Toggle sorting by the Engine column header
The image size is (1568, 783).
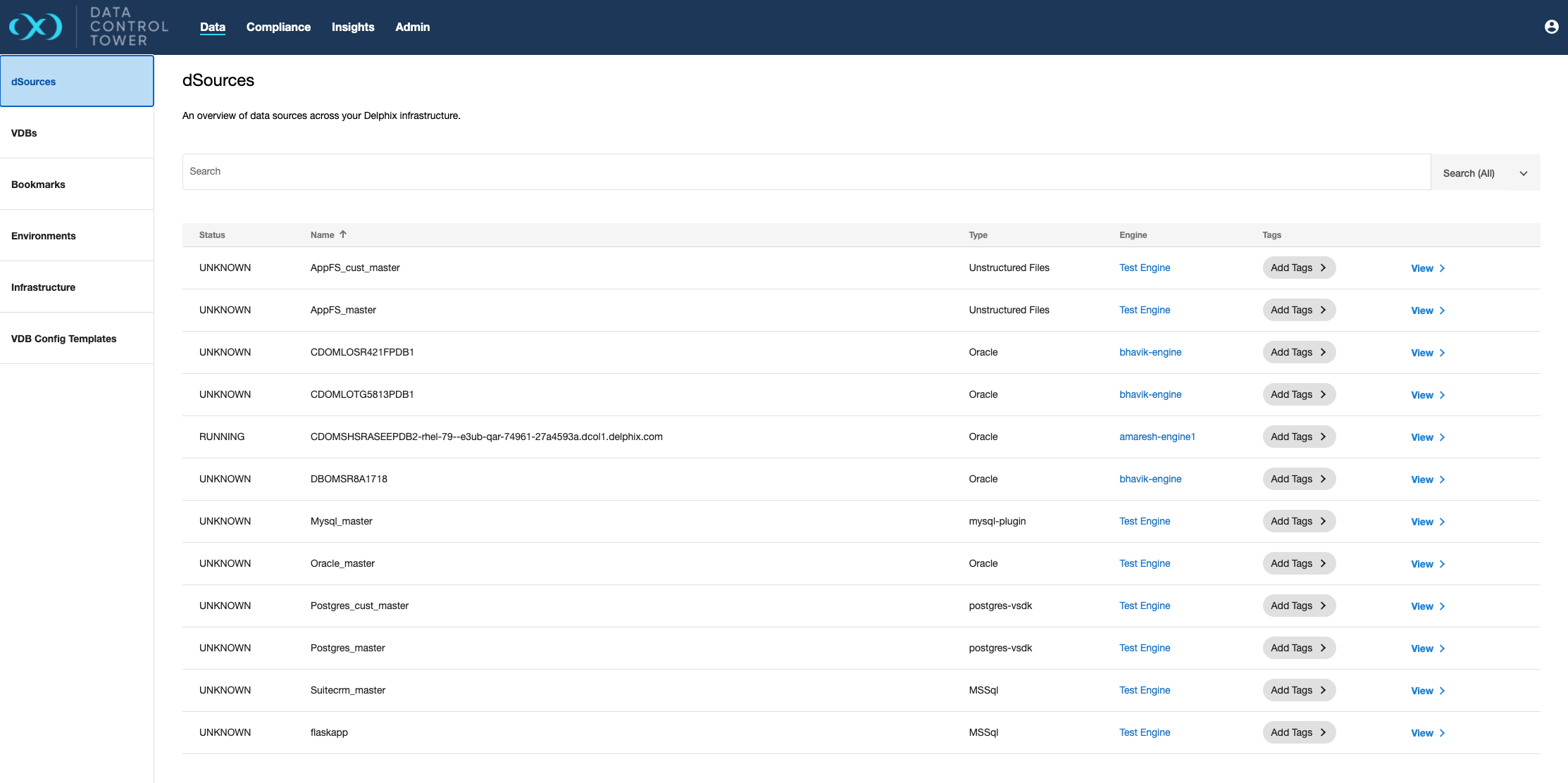[x=1133, y=234]
